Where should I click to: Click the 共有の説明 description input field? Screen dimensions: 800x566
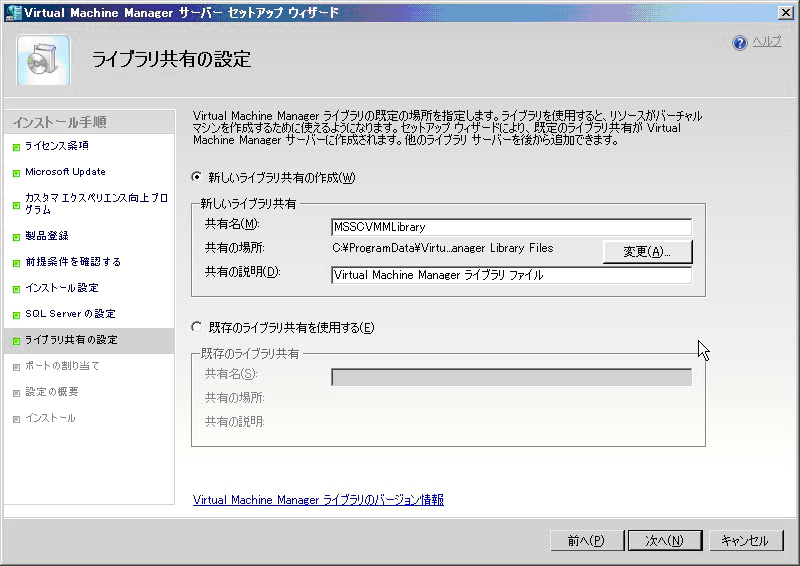(x=511, y=275)
